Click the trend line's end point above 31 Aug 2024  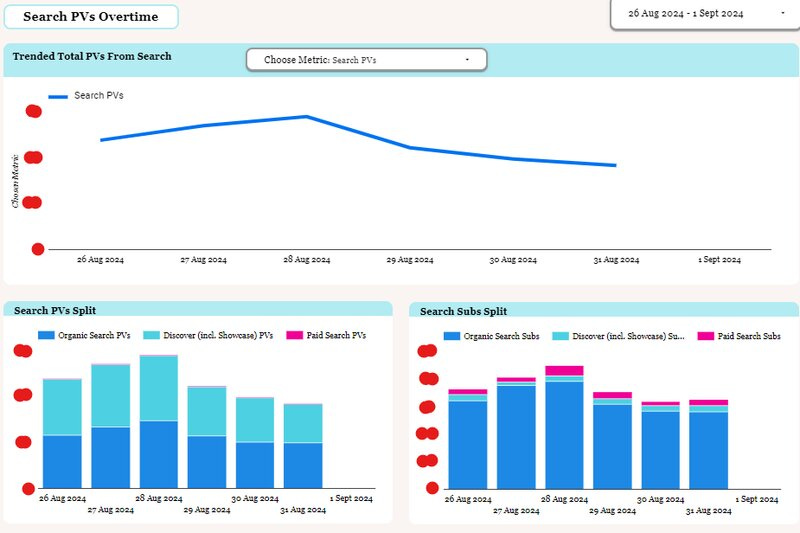coord(615,165)
